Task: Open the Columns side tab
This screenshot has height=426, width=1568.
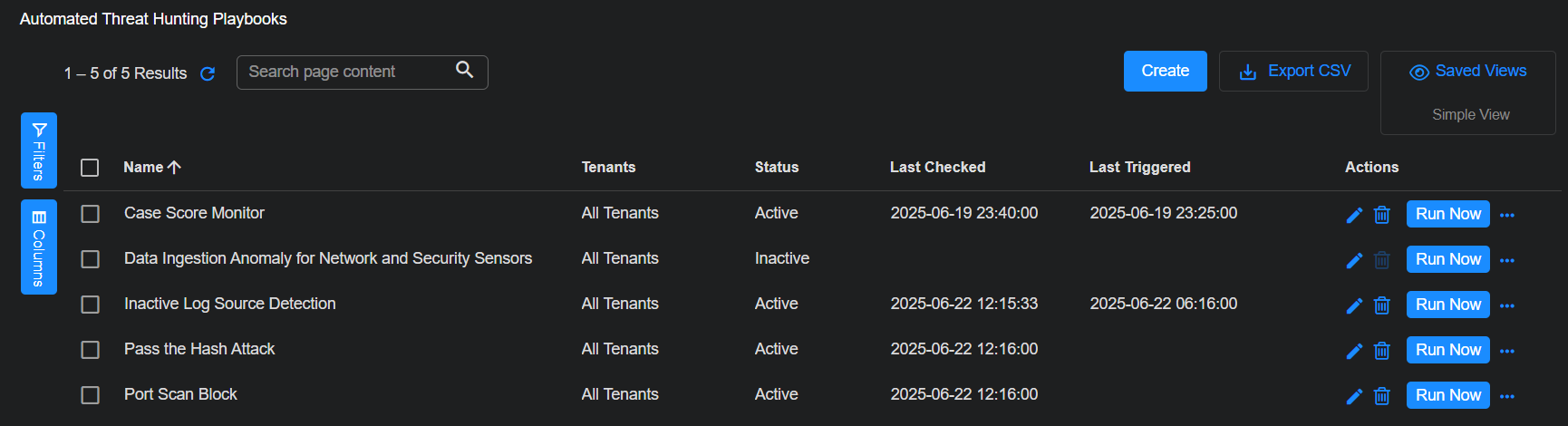Action: point(39,247)
